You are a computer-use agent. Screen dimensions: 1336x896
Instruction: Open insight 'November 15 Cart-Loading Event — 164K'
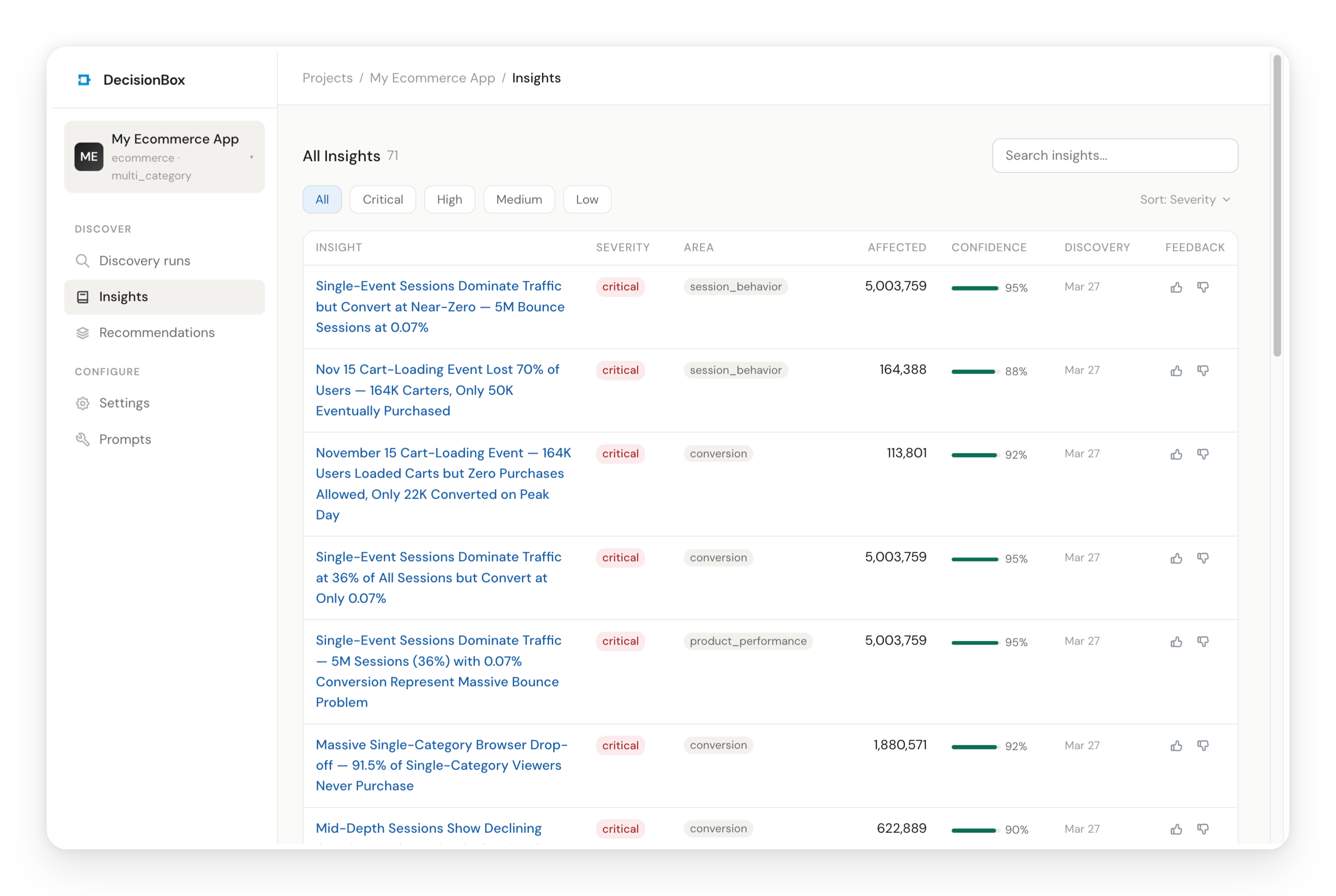click(x=444, y=483)
